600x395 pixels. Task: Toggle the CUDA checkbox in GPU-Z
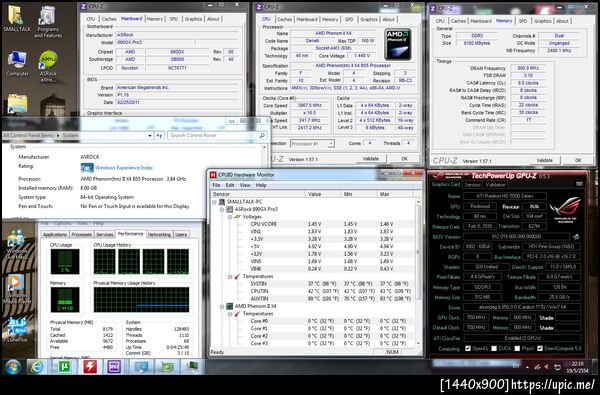[x=494, y=348]
